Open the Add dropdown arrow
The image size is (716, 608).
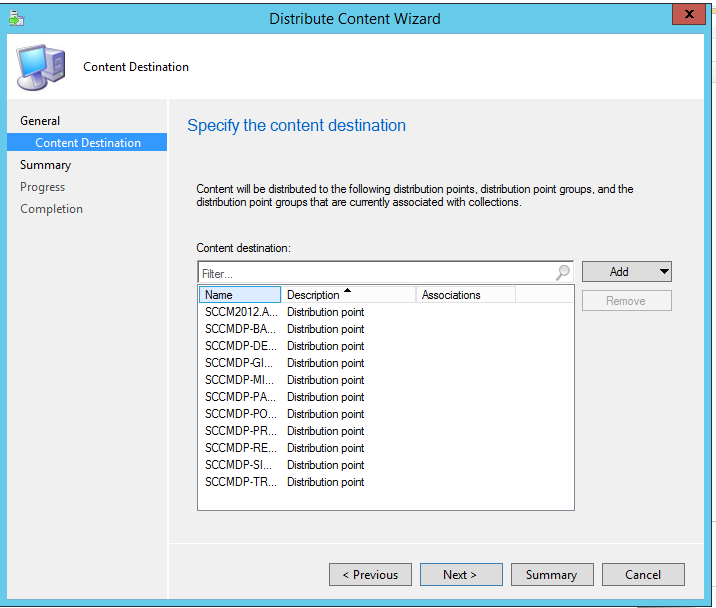664,272
